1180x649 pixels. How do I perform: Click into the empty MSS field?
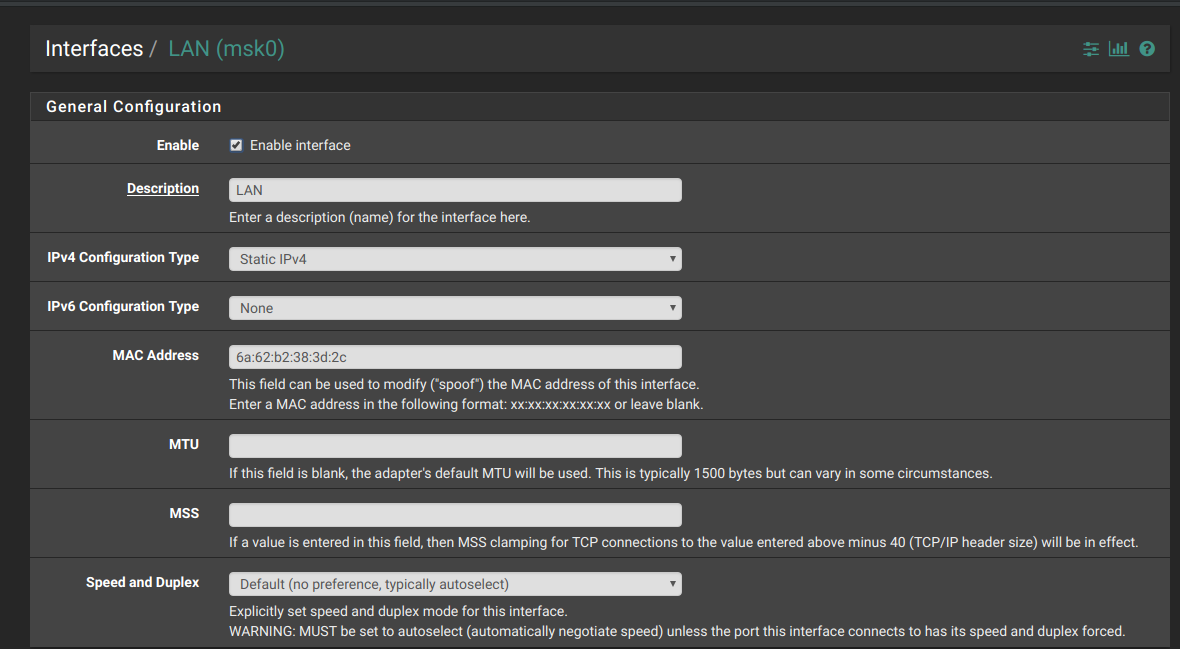[455, 515]
